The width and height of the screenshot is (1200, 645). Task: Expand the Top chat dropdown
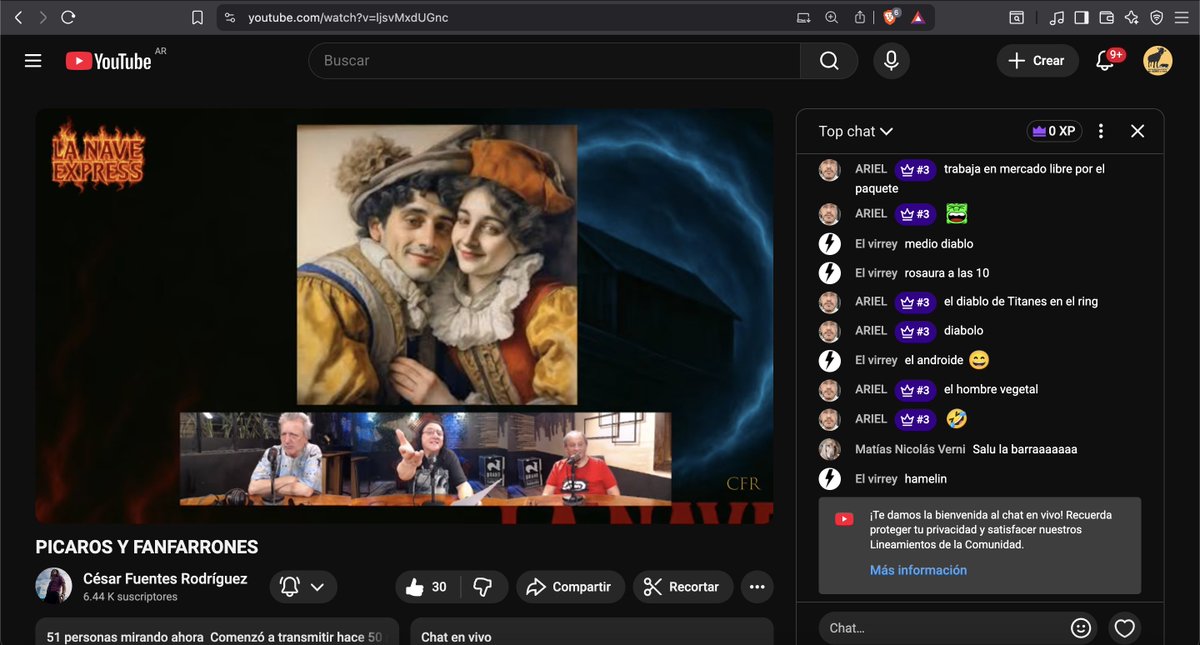point(856,131)
